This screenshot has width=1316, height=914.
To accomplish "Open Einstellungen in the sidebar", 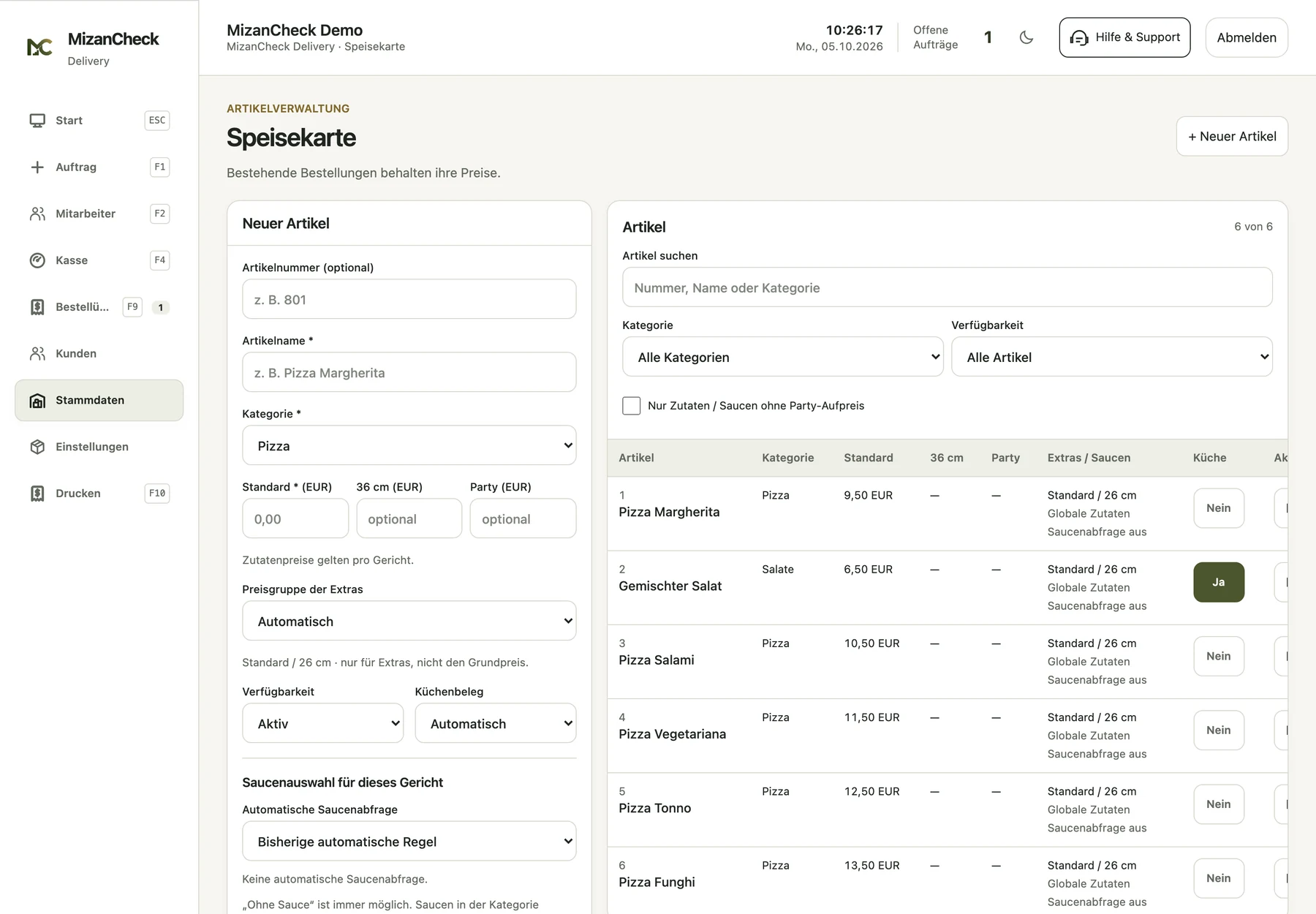I will 99,447.
